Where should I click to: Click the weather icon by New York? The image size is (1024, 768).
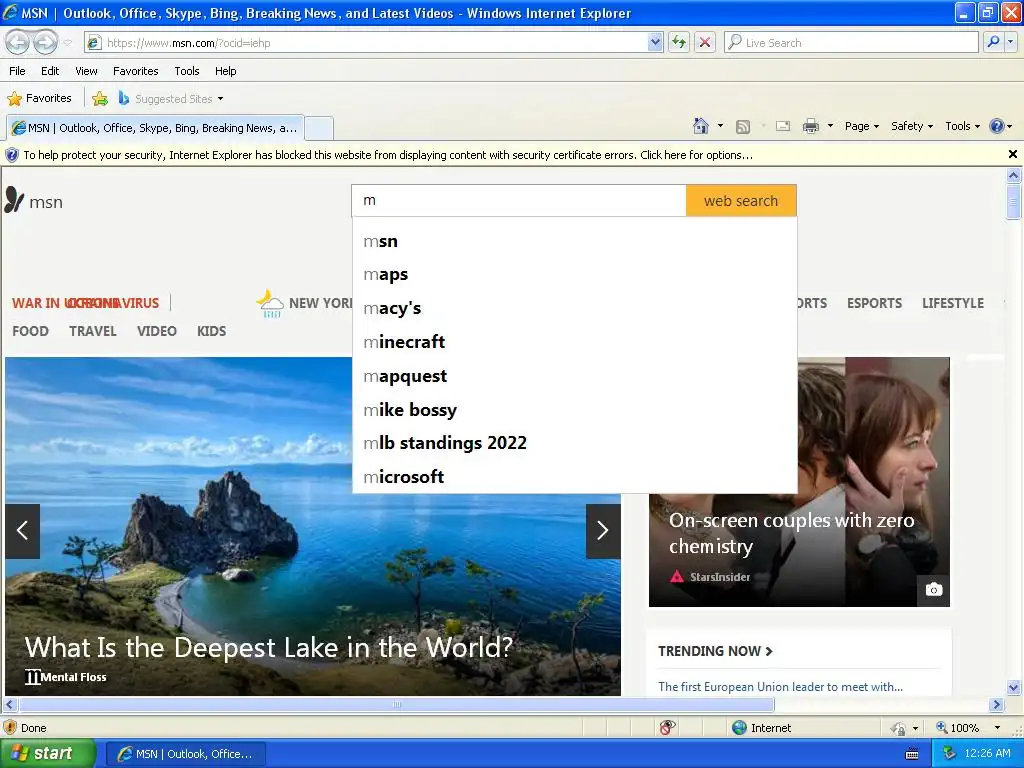270,304
